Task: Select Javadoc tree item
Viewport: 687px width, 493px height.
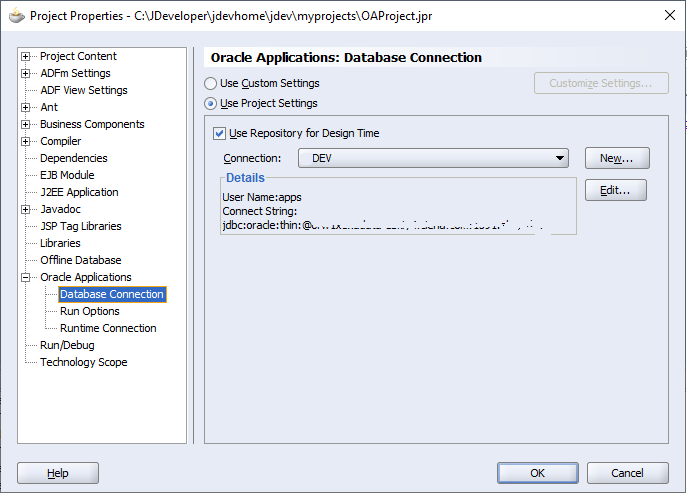Action: click(60, 209)
